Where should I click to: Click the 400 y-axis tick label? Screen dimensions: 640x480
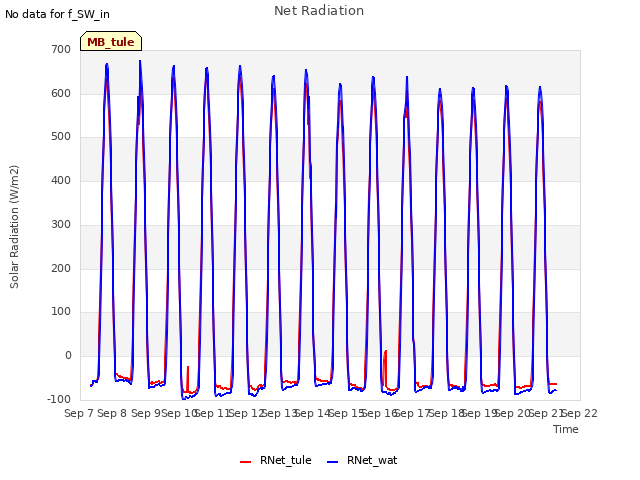61,180
